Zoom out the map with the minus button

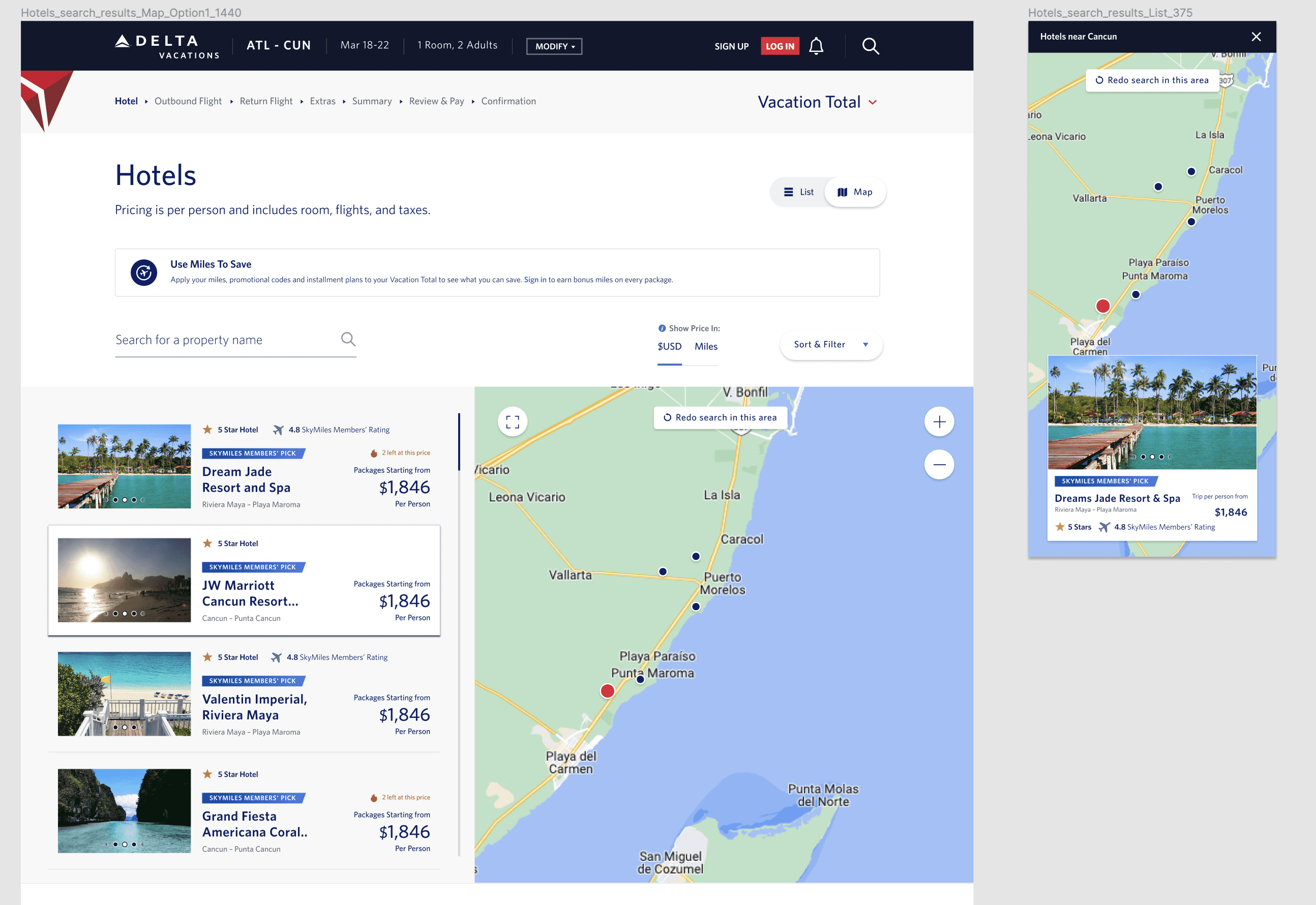tap(939, 464)
